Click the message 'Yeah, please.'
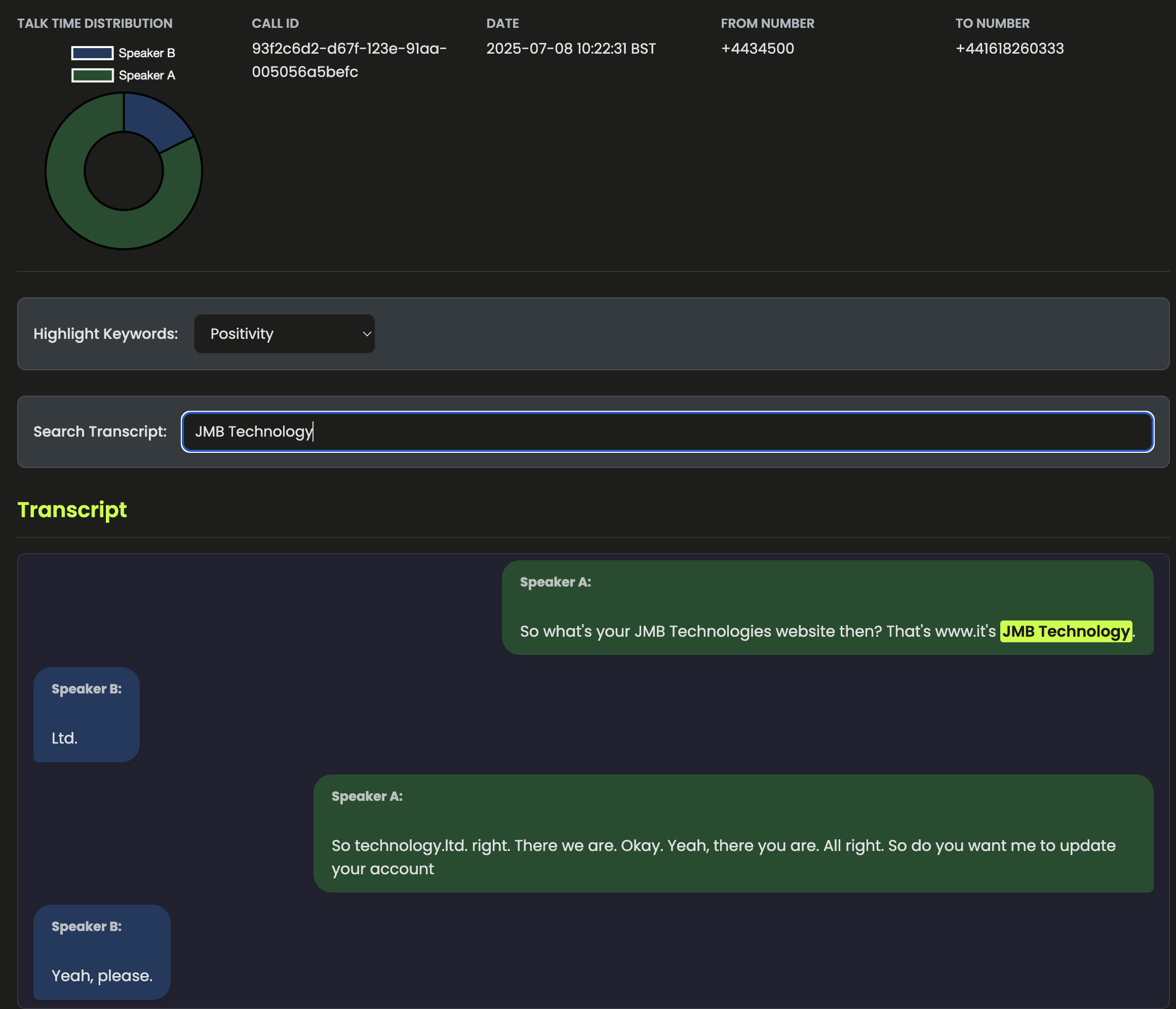 pos(102,952)
